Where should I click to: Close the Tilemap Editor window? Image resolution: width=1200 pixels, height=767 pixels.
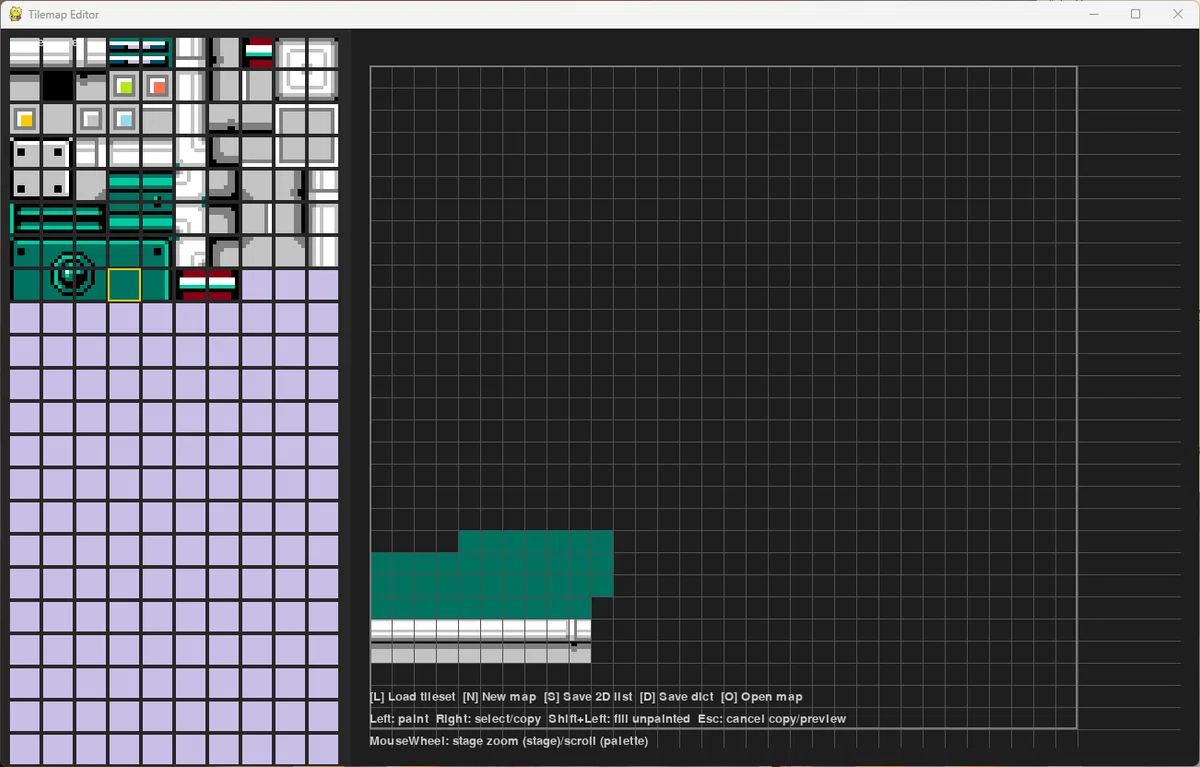pos(1178,14)
